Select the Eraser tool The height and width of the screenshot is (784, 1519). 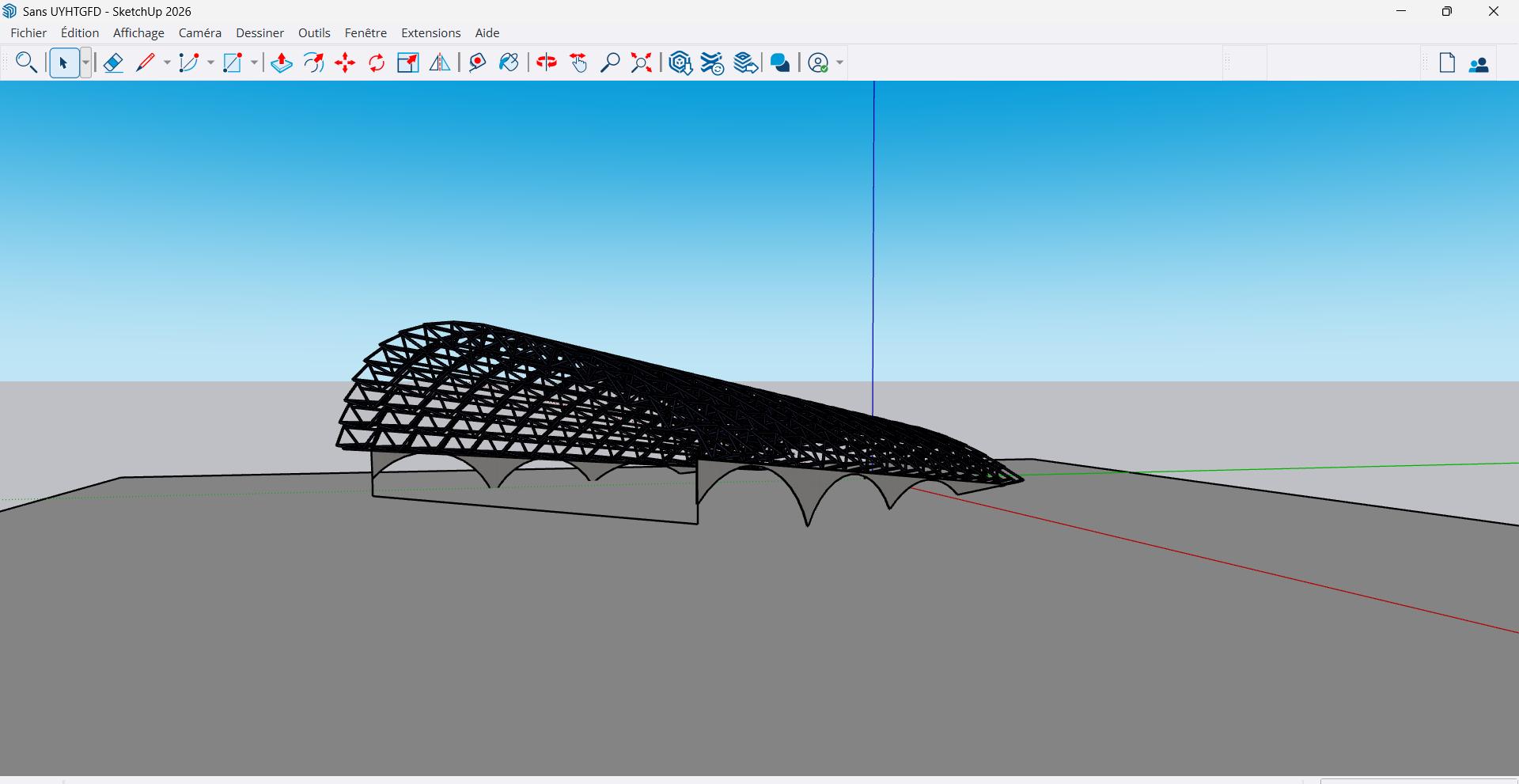click(x=113, y=63)
